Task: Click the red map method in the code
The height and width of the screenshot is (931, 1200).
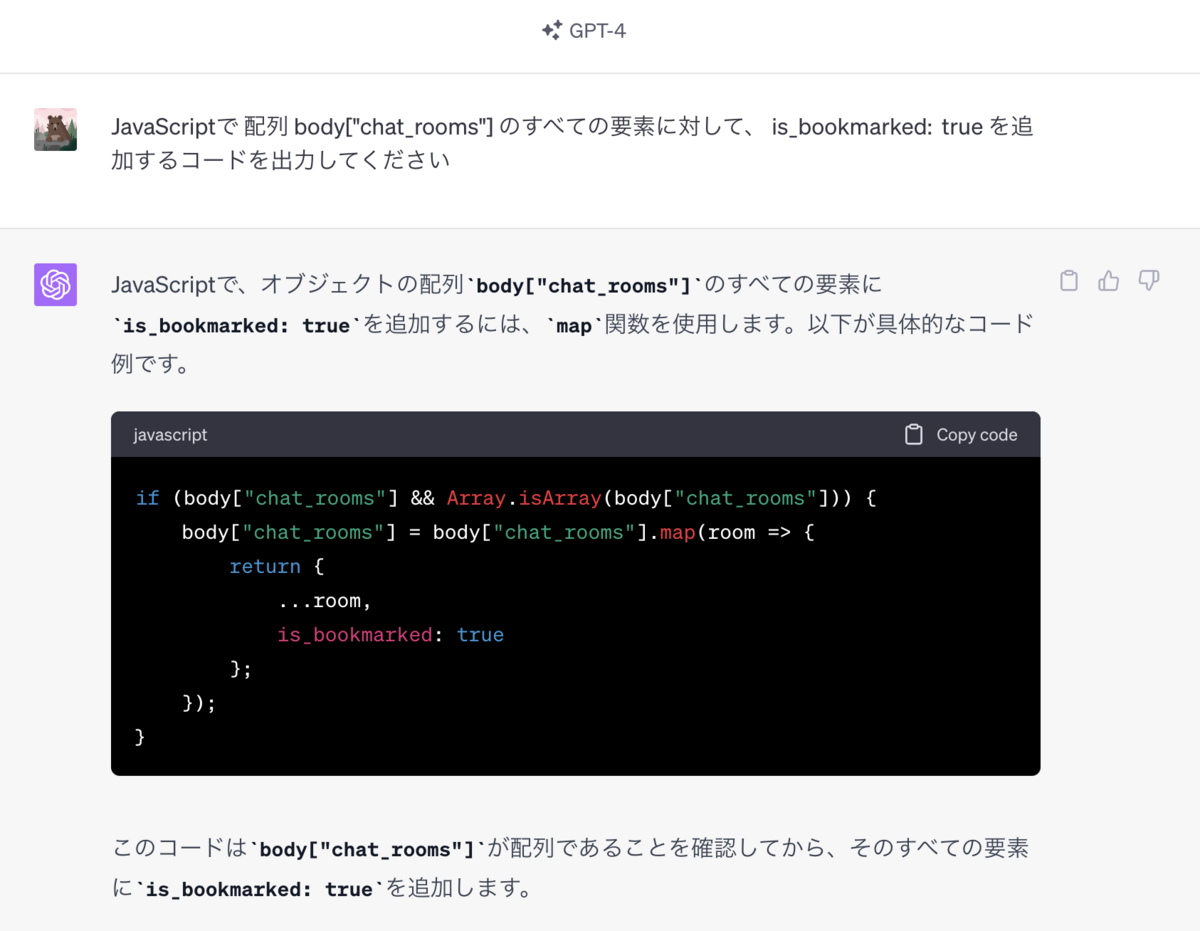Action: pyautogui.click(x=677, y=532)
